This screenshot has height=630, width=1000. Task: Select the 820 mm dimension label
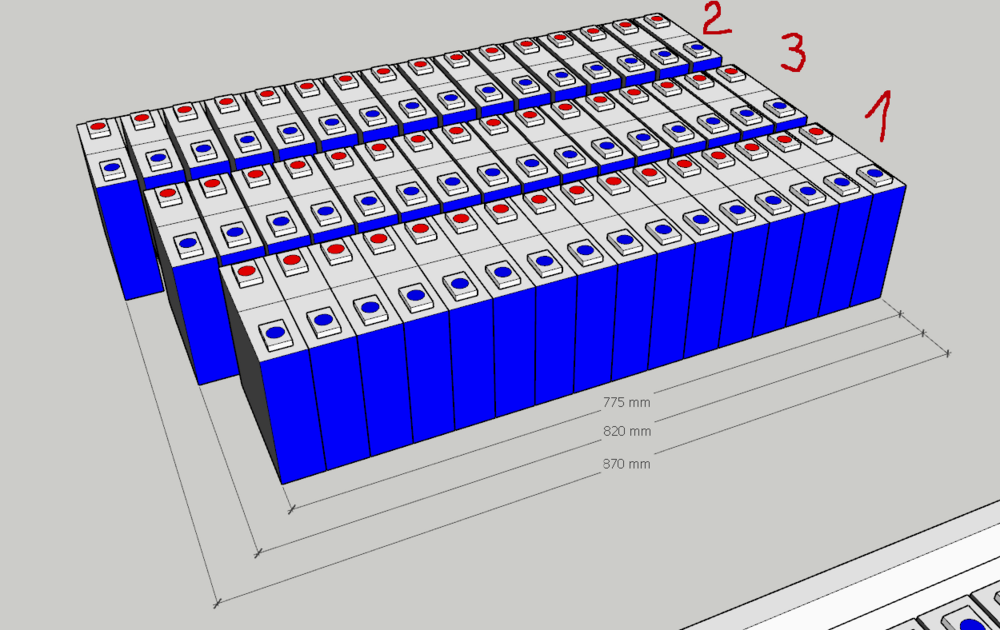tap(626, 432)
